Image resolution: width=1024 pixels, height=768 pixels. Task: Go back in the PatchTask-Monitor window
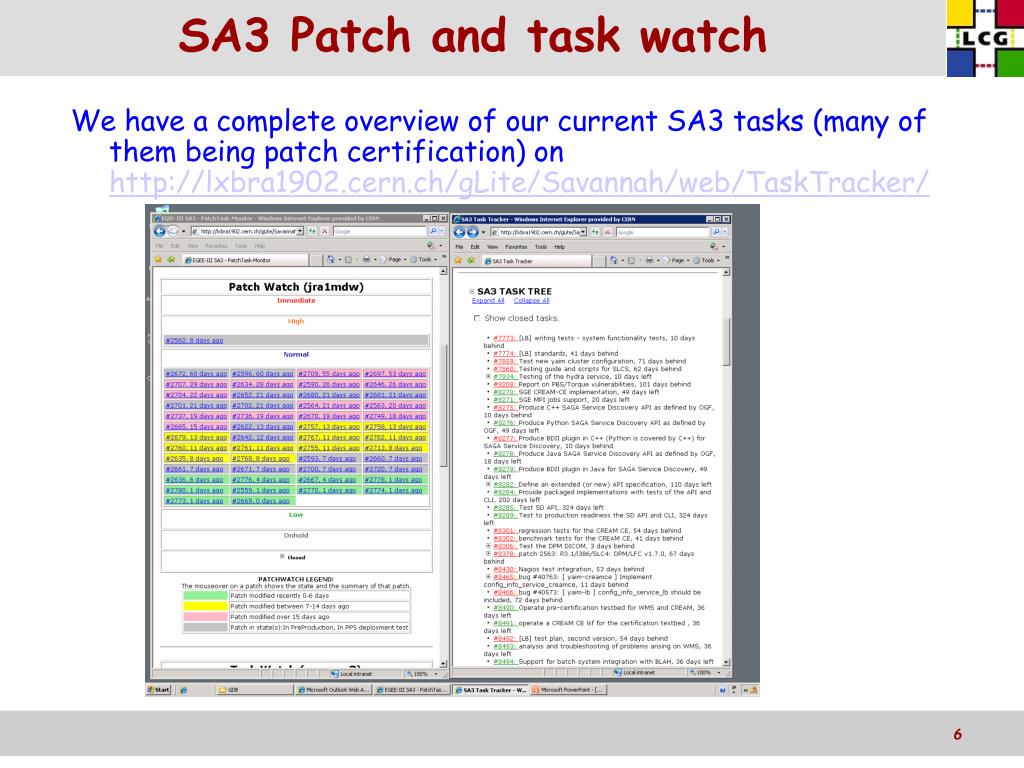click(x=159, y=232)
